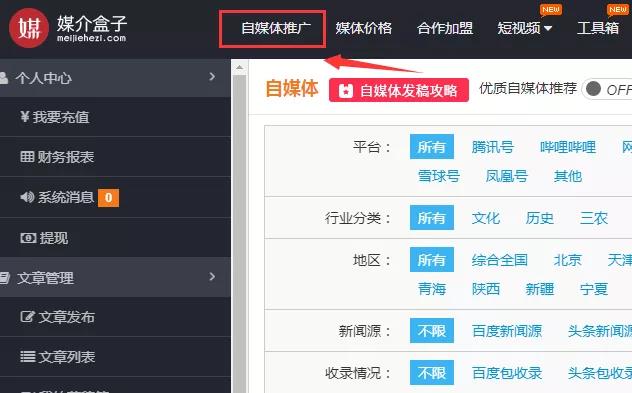Screen dimensions: 632x393
Task: Click the list icon beside 文章列表
Action: pos(28,356)
